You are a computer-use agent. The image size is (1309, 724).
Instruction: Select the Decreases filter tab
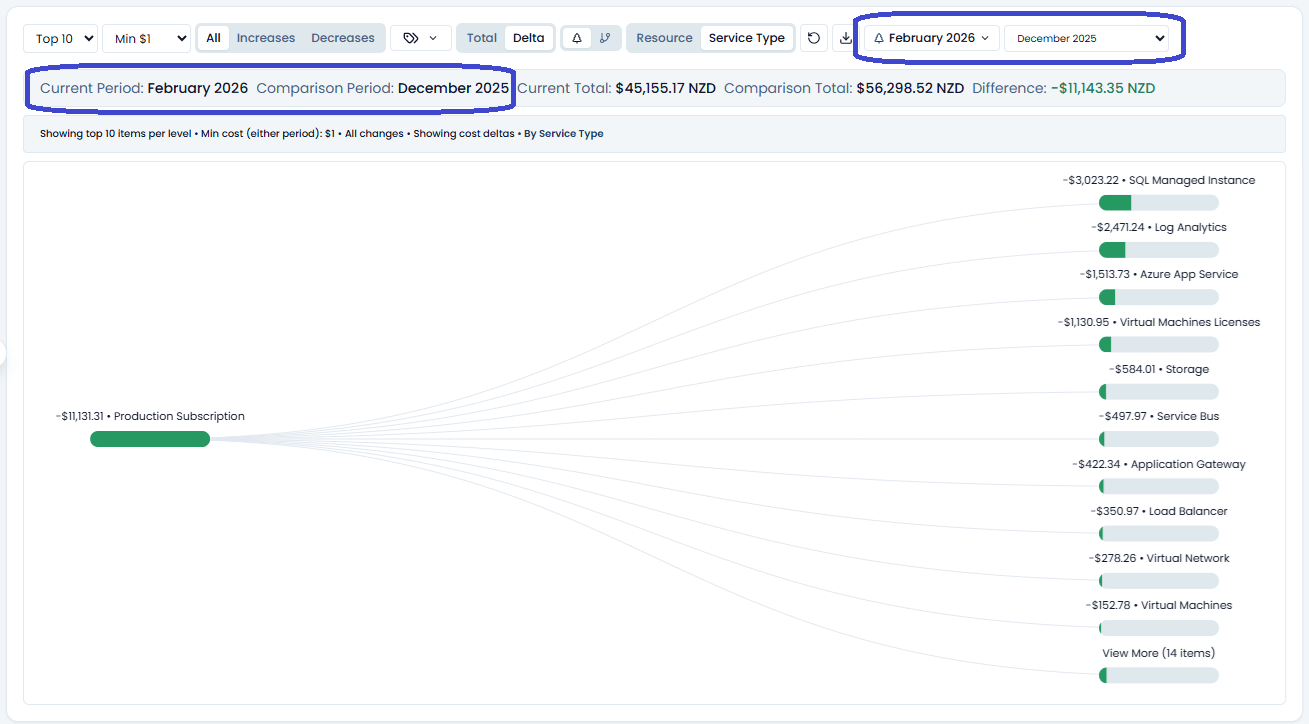[343, 38]
